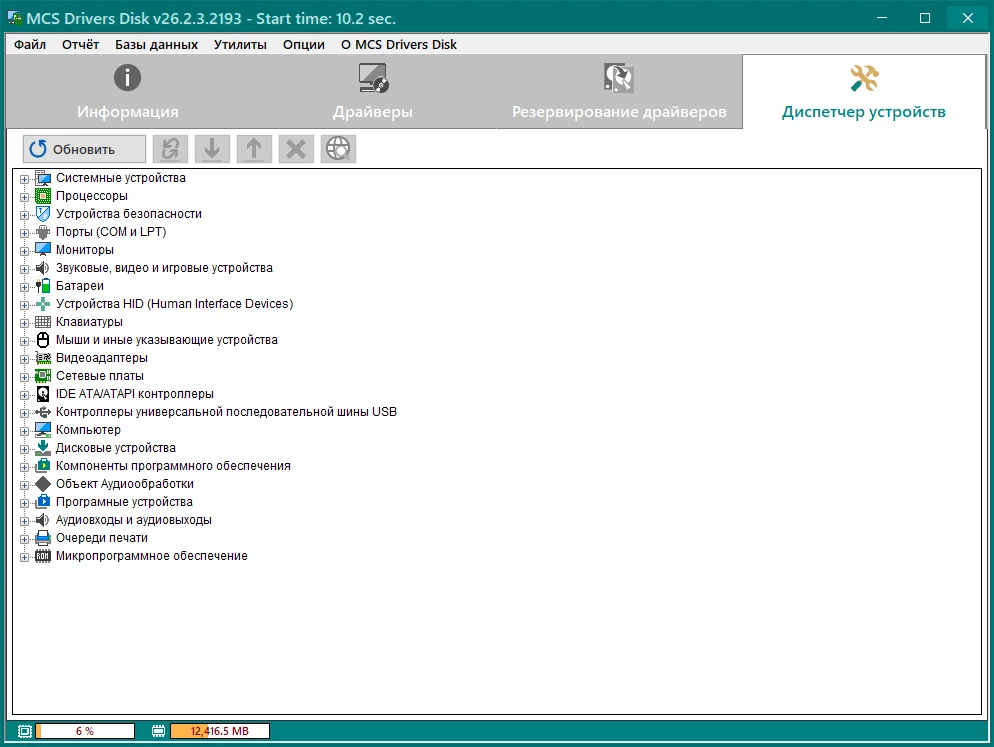Expand the Системные устройства node
Image resolution: width=994 pixels, height=747 pixels.
25,179
